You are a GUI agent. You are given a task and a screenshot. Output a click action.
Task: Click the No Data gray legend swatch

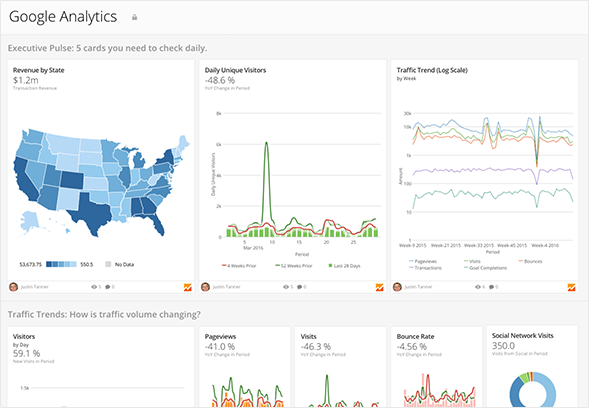coord(108,264)
